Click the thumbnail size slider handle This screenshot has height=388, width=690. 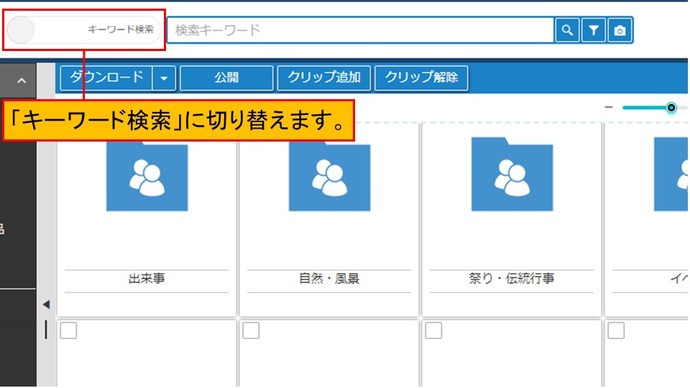671,107
